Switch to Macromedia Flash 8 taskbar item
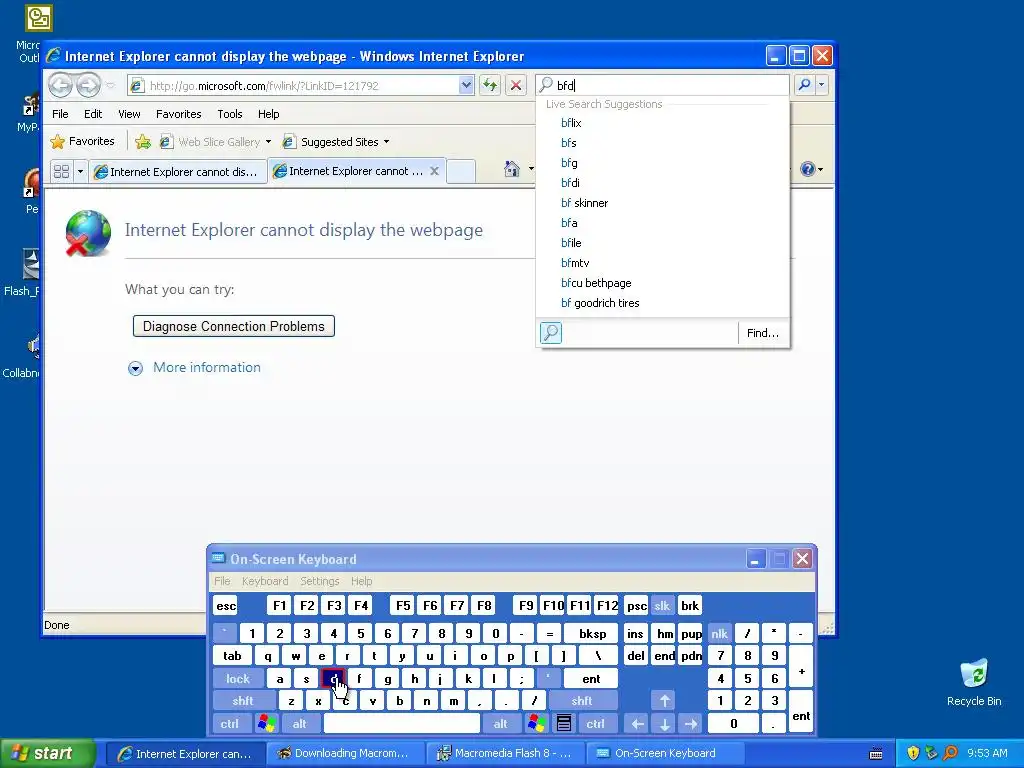 tap(504, 754)
